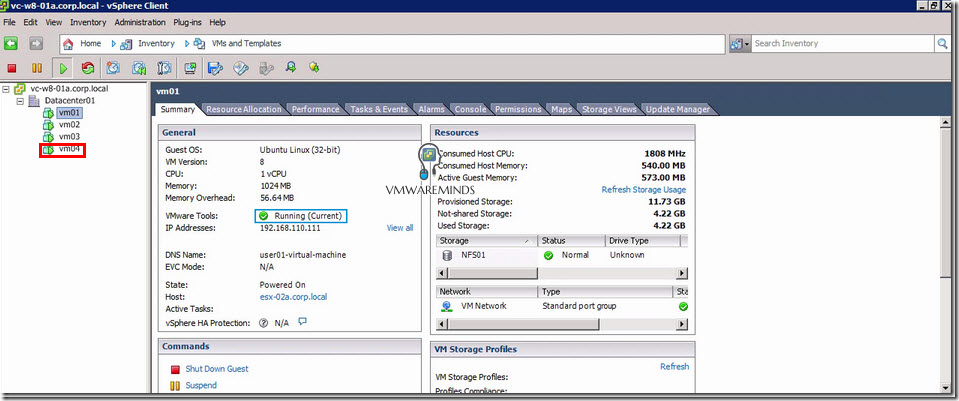Click the red Power Off toolbar icon
The height and width of the screenshot is (401, 959).
click(x=13, y=68)
